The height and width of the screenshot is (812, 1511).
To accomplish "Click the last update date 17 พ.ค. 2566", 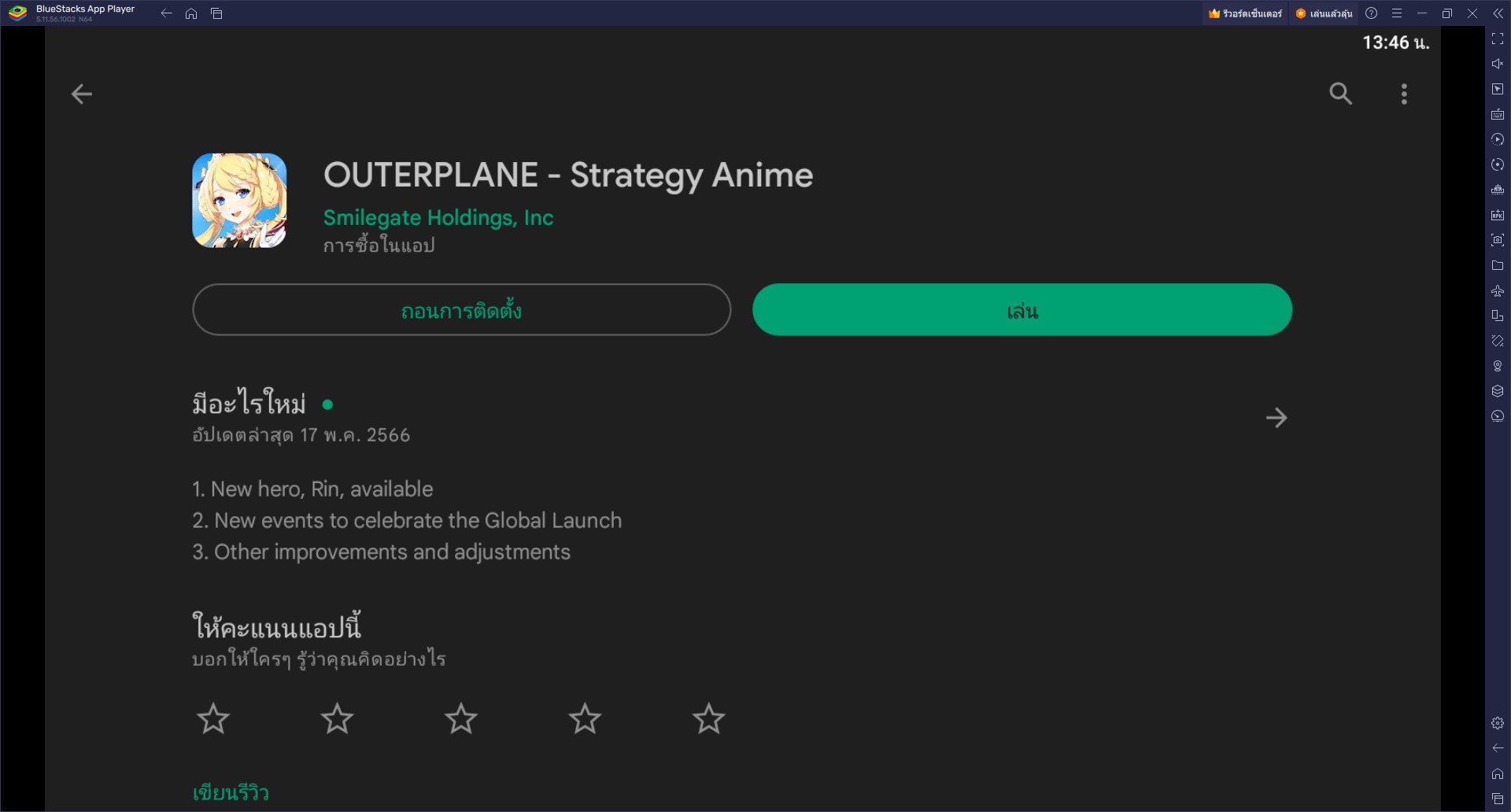I will pos(355,435).
